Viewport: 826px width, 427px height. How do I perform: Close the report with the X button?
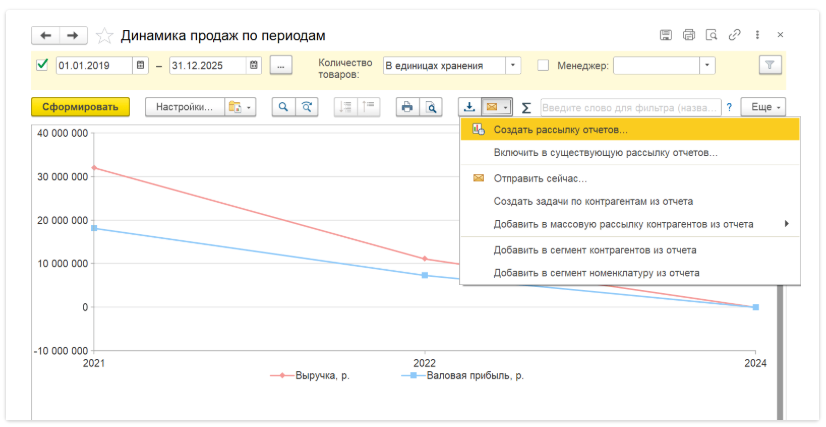(780, 35)
